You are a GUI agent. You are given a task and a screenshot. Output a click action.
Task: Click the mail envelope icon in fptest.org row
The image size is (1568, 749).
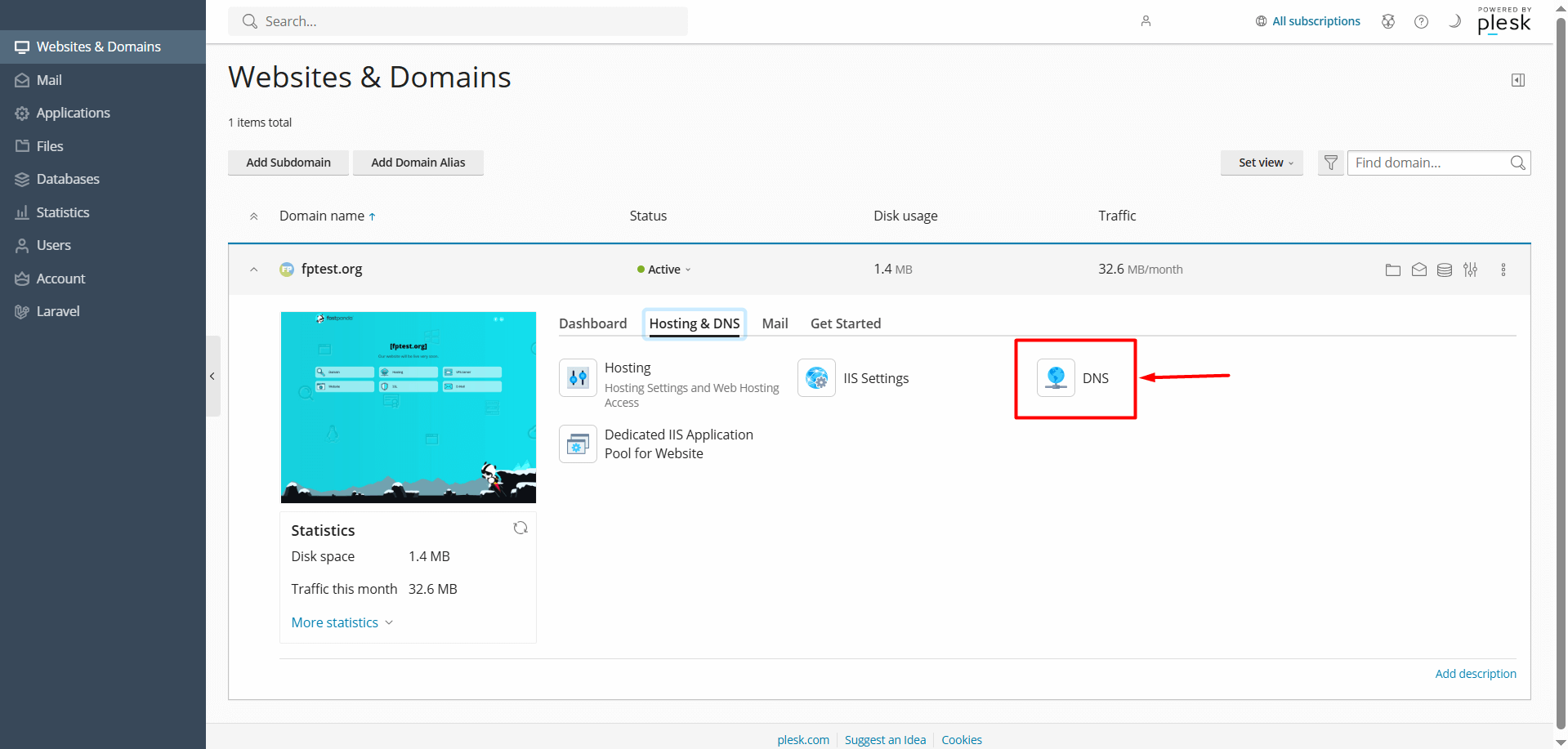(x=1419, y=270)
